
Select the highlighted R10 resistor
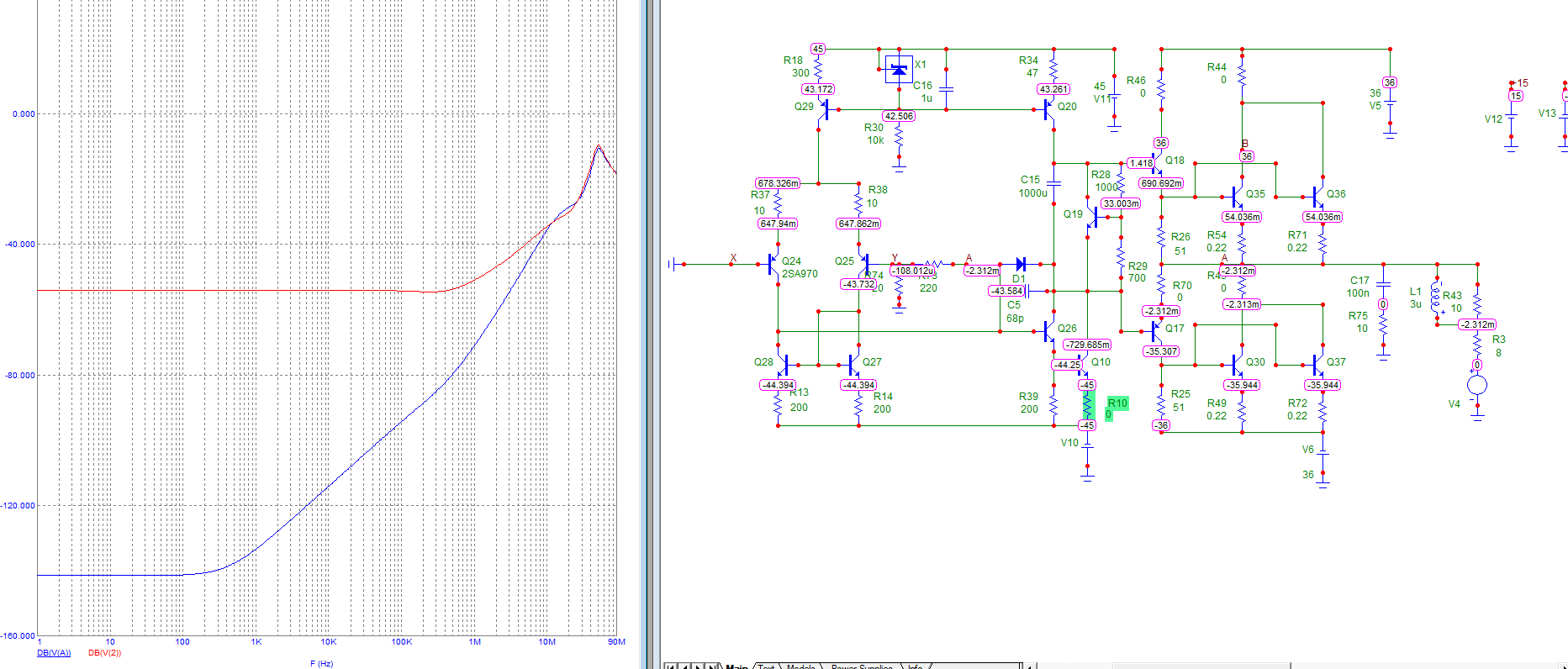click(1087, 405)
